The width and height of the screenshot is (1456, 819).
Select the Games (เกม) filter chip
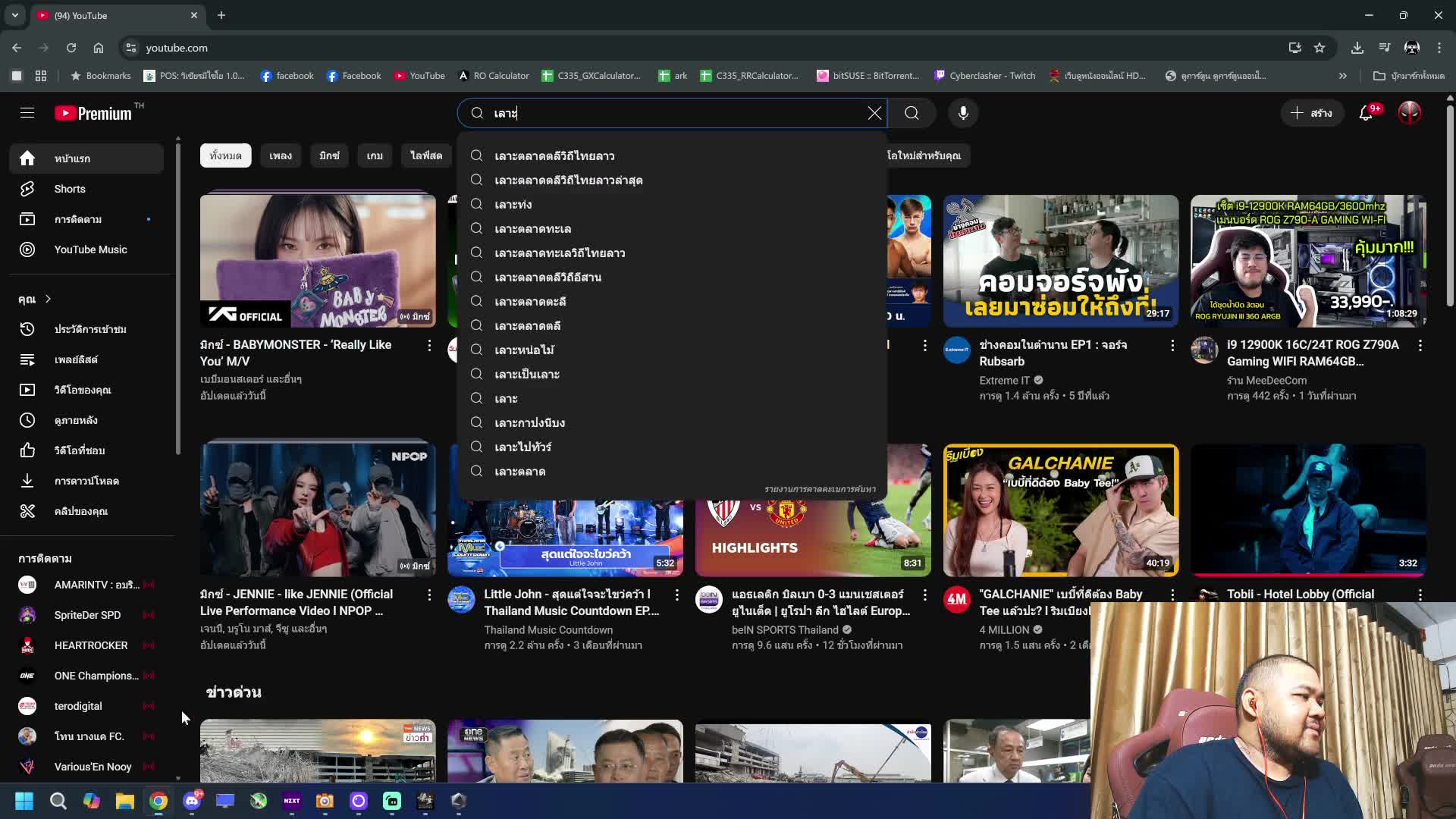tap(375, 155)
